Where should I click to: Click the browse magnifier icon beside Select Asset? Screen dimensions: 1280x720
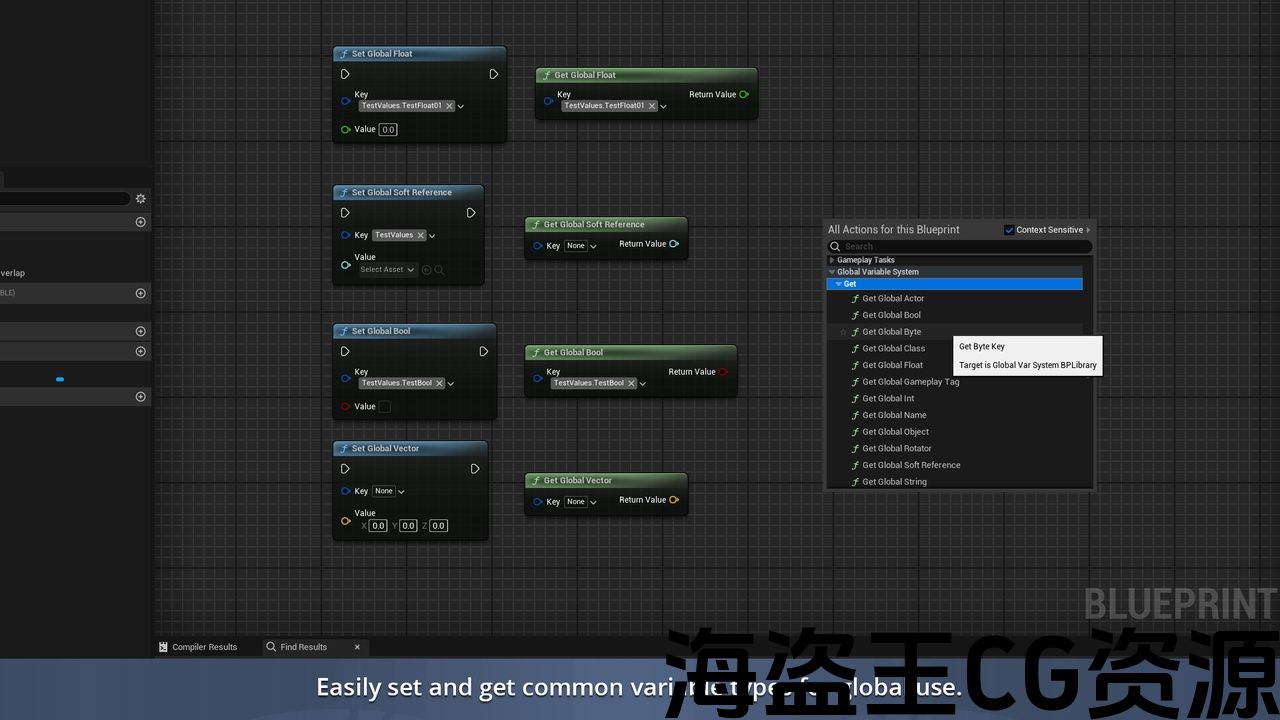[439, 269]
